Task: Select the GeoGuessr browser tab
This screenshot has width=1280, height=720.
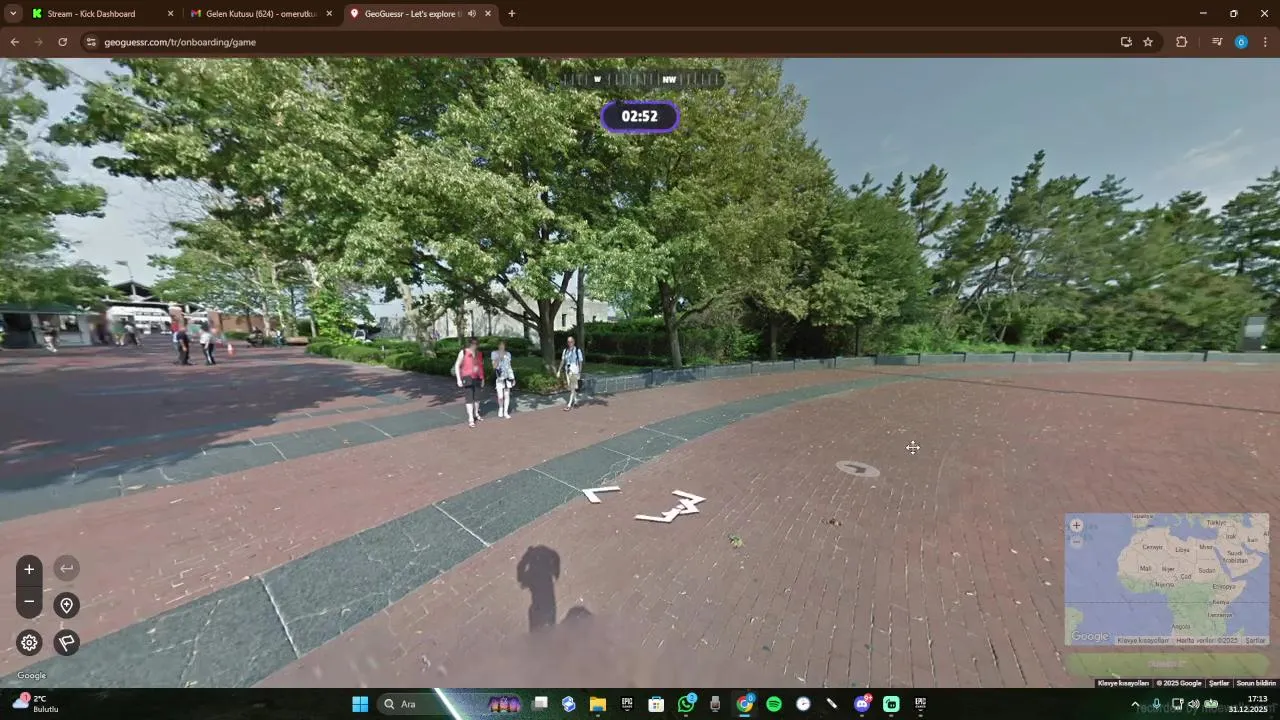Action: (x=421, y=14)
